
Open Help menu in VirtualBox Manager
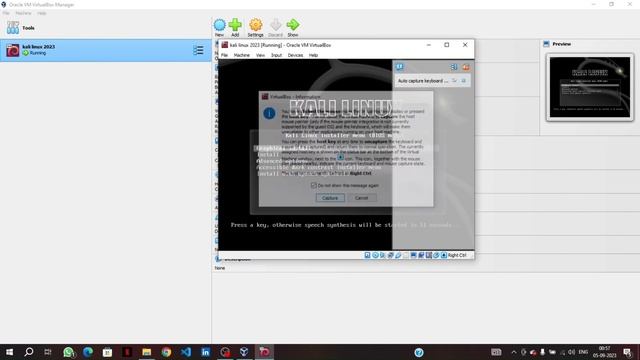42,13
